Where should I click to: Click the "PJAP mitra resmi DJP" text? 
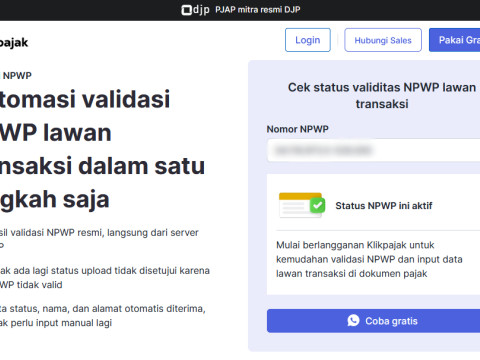258,10
